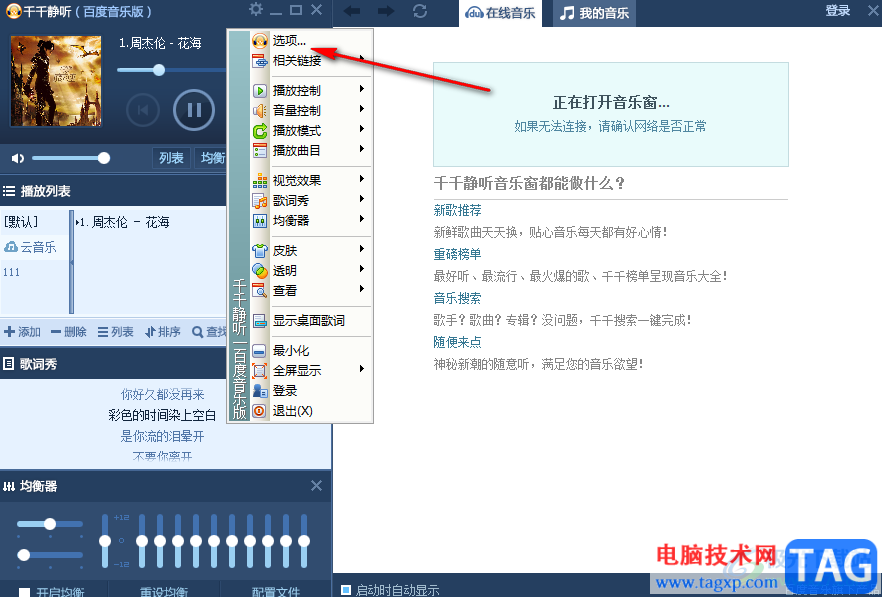
Task: Click the 查看 magnifier icon
Action: 259,291
